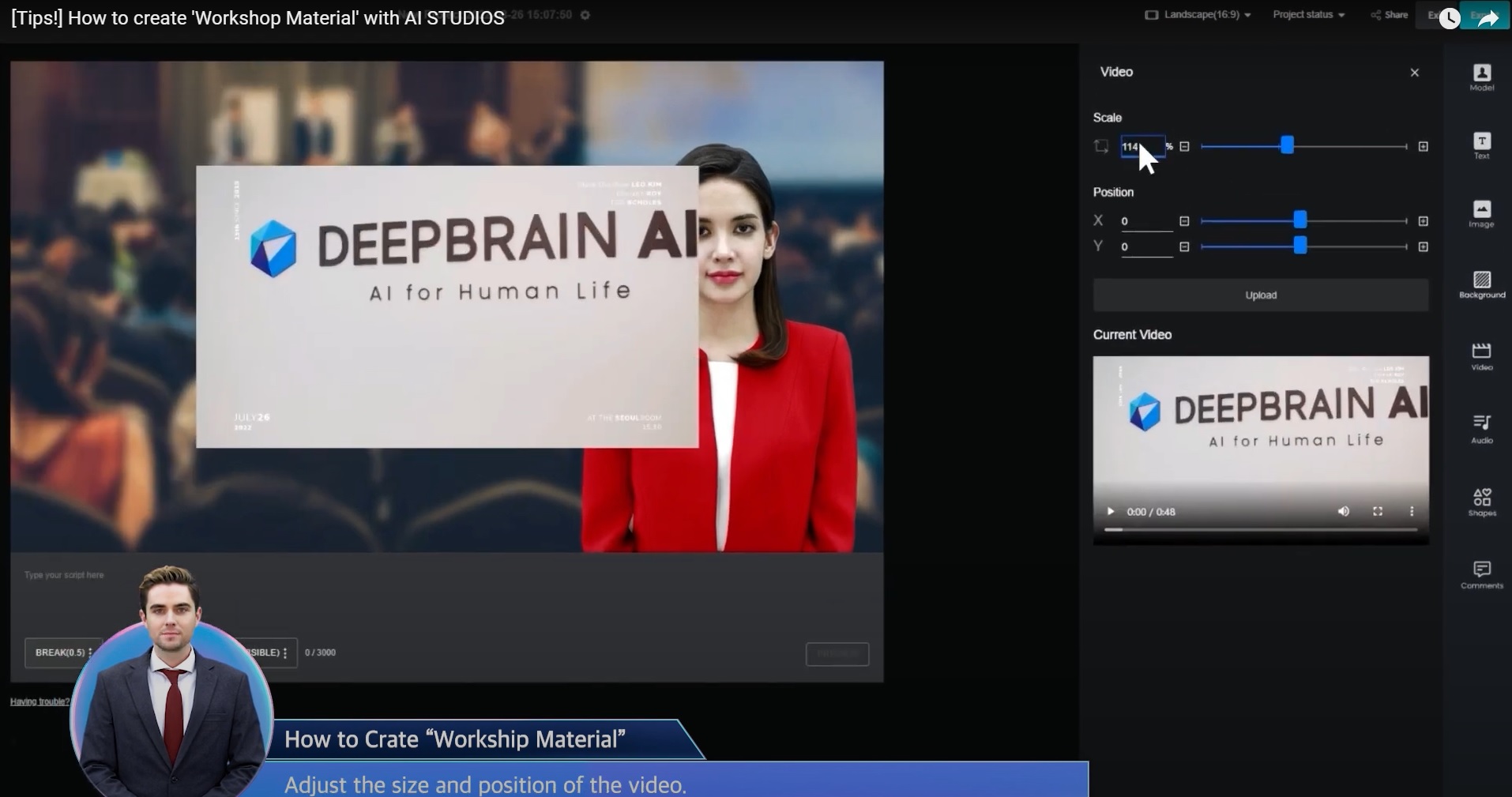Select the DeepBrain AI video overlay on canvas
The image size is (1512, 797).
447,306
